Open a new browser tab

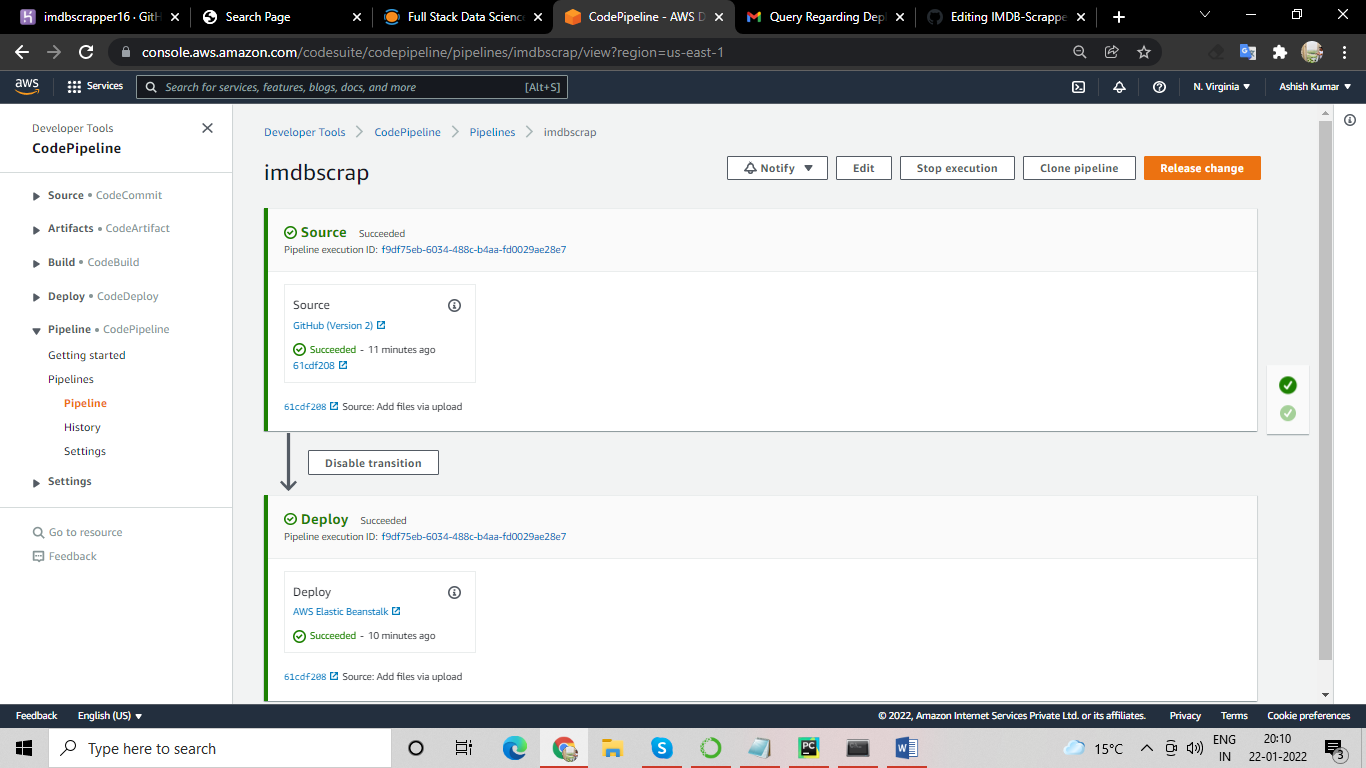click(x=1118, y=17)
